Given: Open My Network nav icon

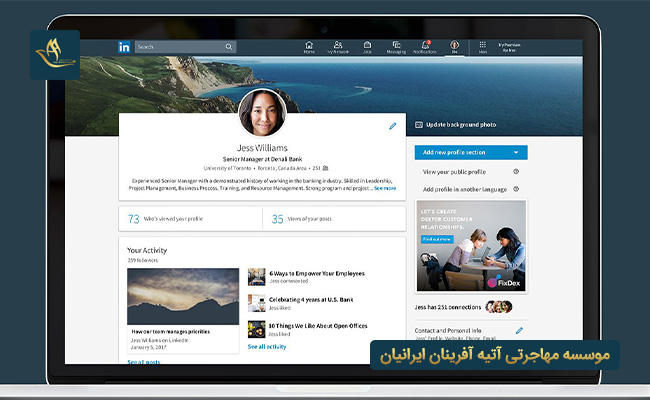Looking at the screenshot, I should pyautogui.click(x=338, y=47).
